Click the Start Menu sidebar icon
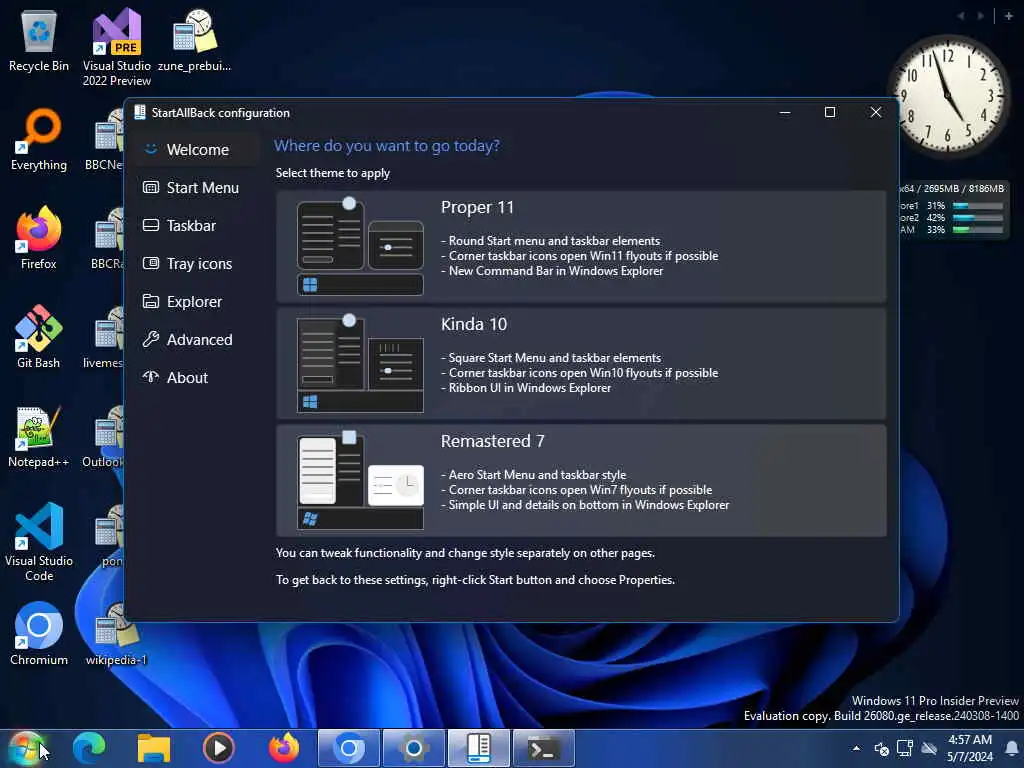Screen dimensions: 1024x768 pos(151,187)
